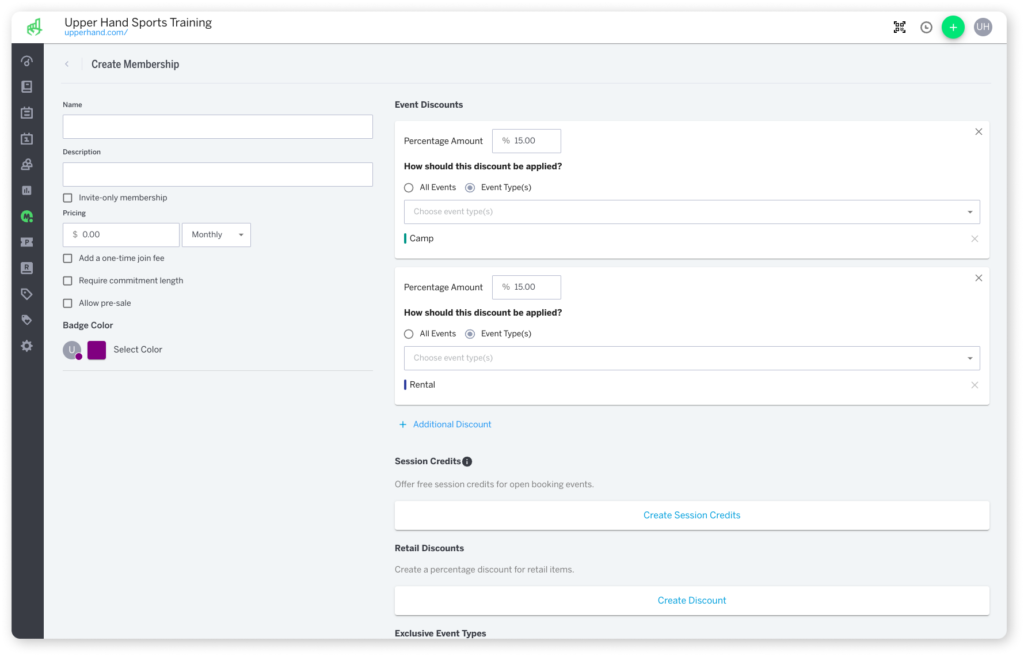This screenshot has height=656, width=1024.
Task: Open Choose event type(s) dropdown above Camp
Action: click(x=692, y=212)
